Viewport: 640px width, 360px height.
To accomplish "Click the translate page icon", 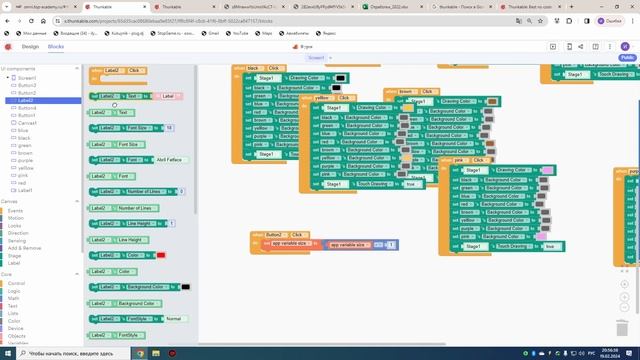I will point(518,21).
